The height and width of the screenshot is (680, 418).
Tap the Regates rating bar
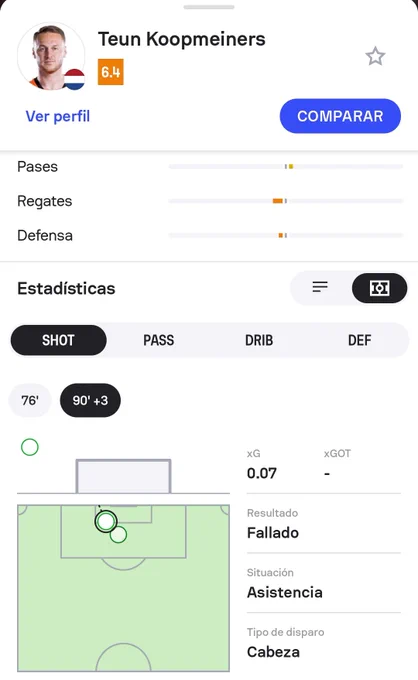click(x=286, y=201)
